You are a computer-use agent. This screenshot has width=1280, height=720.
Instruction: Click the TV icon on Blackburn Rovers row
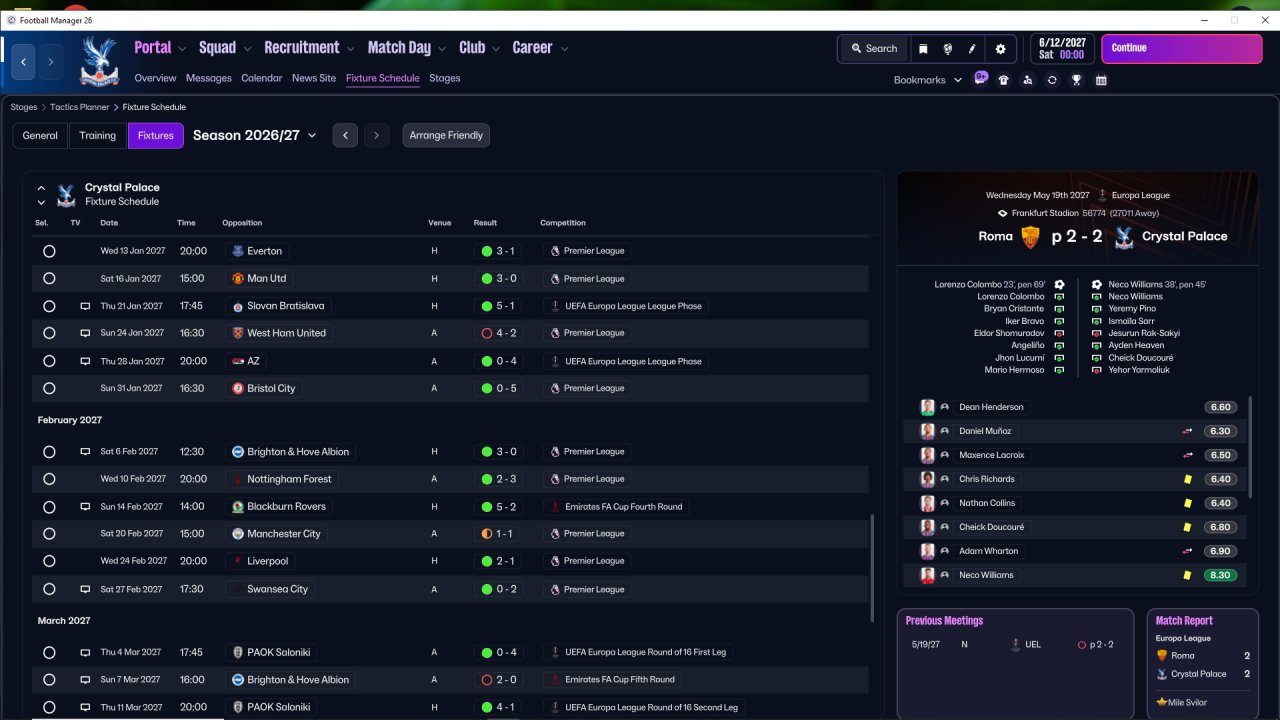point(85,507)
